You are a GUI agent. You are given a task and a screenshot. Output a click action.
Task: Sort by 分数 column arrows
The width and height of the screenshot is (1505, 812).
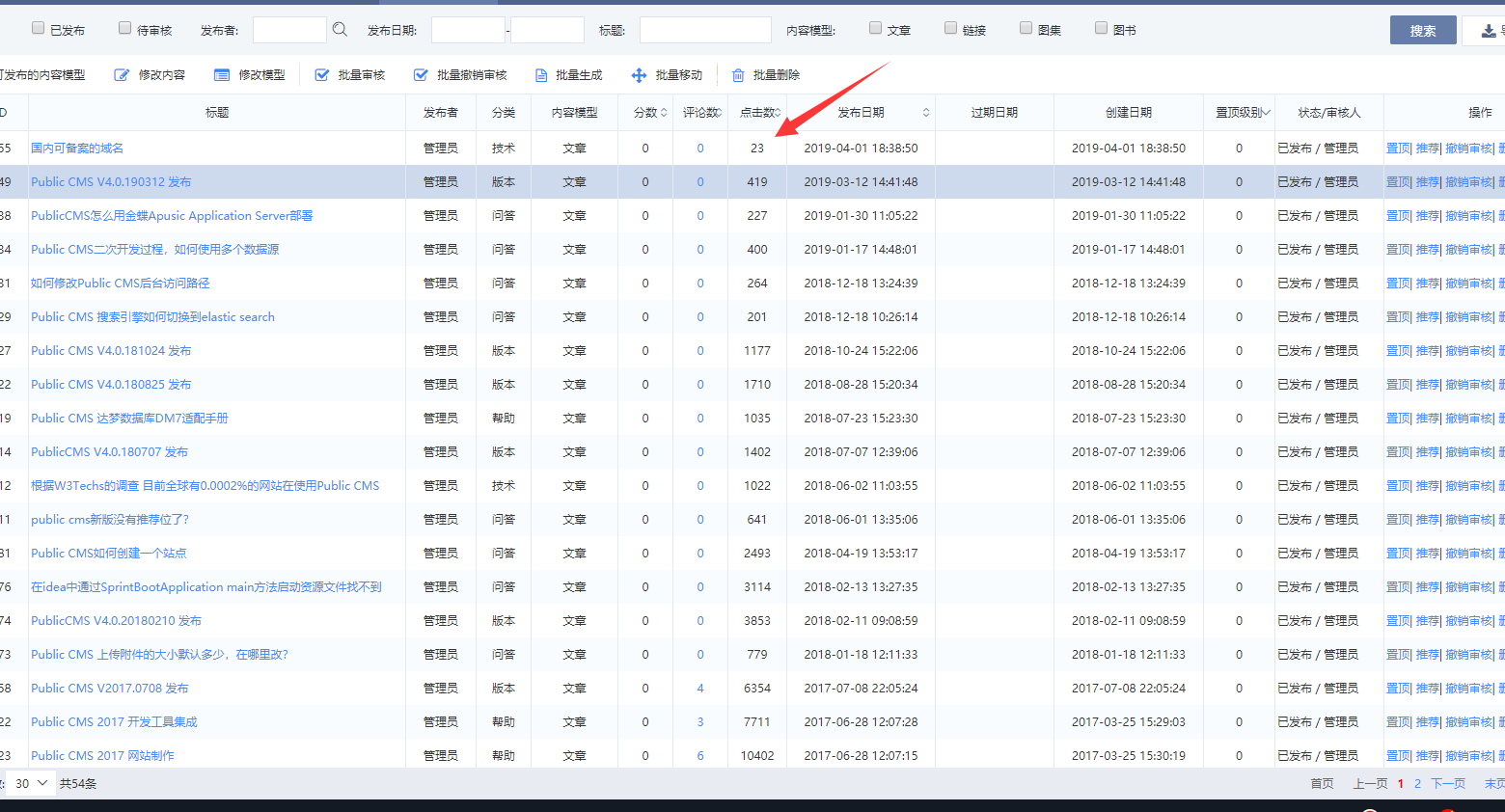coord(664,113)
